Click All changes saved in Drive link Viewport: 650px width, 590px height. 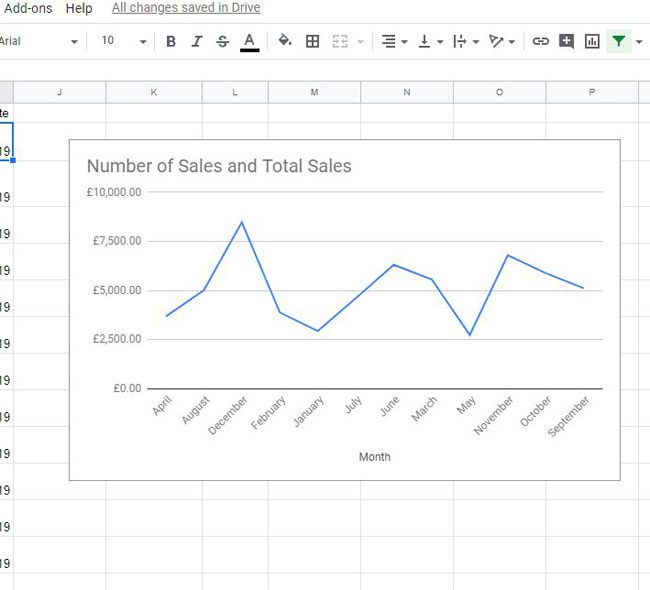point(186,7)
